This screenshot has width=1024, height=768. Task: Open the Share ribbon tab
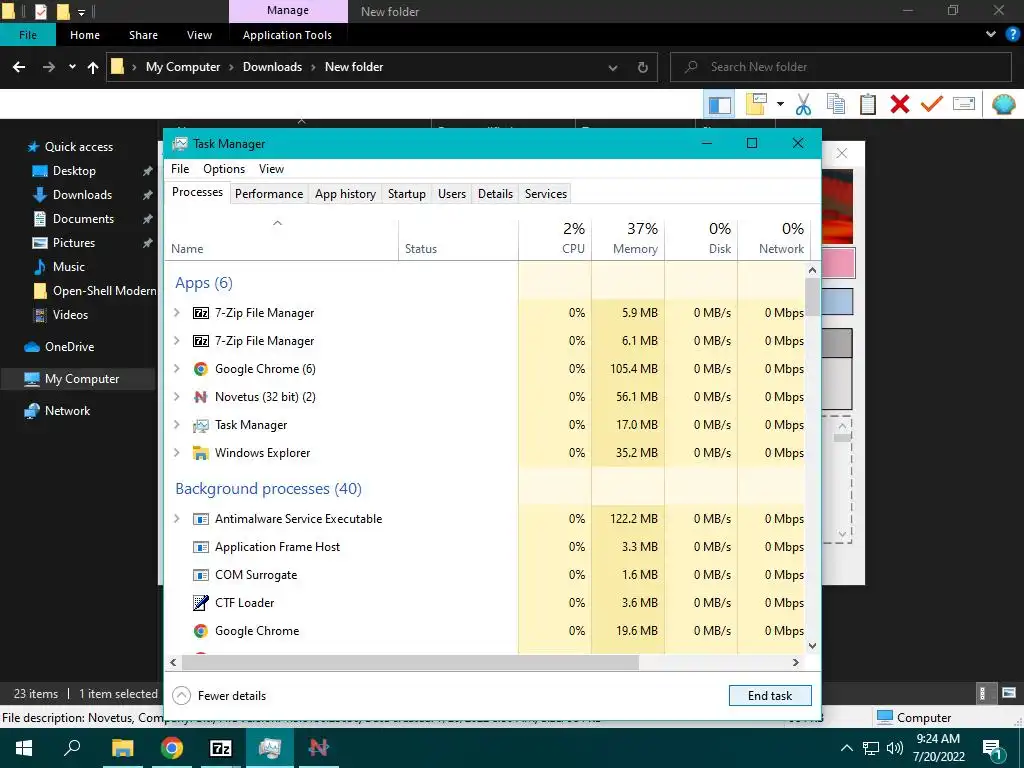point(143,35)
